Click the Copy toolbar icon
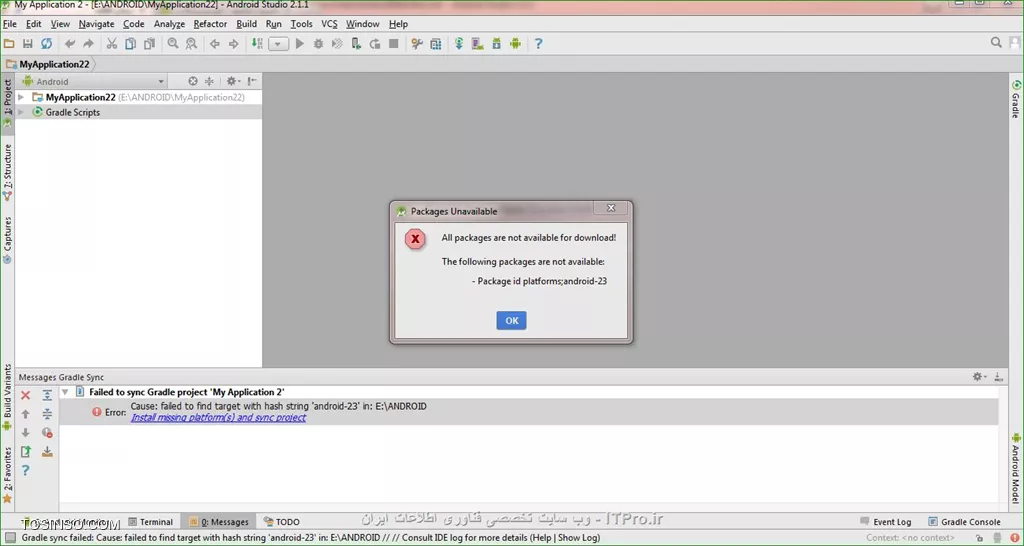1024x546 pixels. pos(131,44)
